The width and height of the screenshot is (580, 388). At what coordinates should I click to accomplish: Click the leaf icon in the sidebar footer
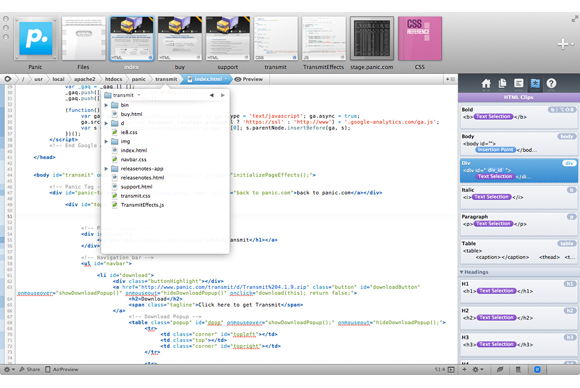[500, 369]
